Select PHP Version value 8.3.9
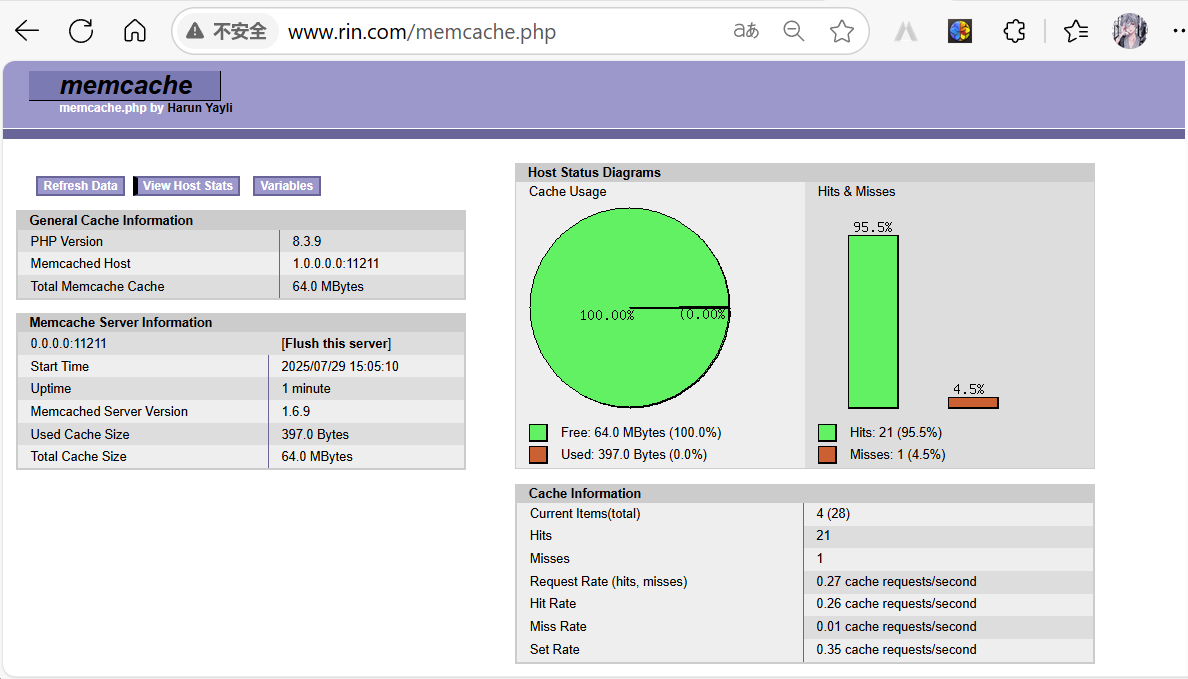1188x679 pixels. tap(307, 241)
